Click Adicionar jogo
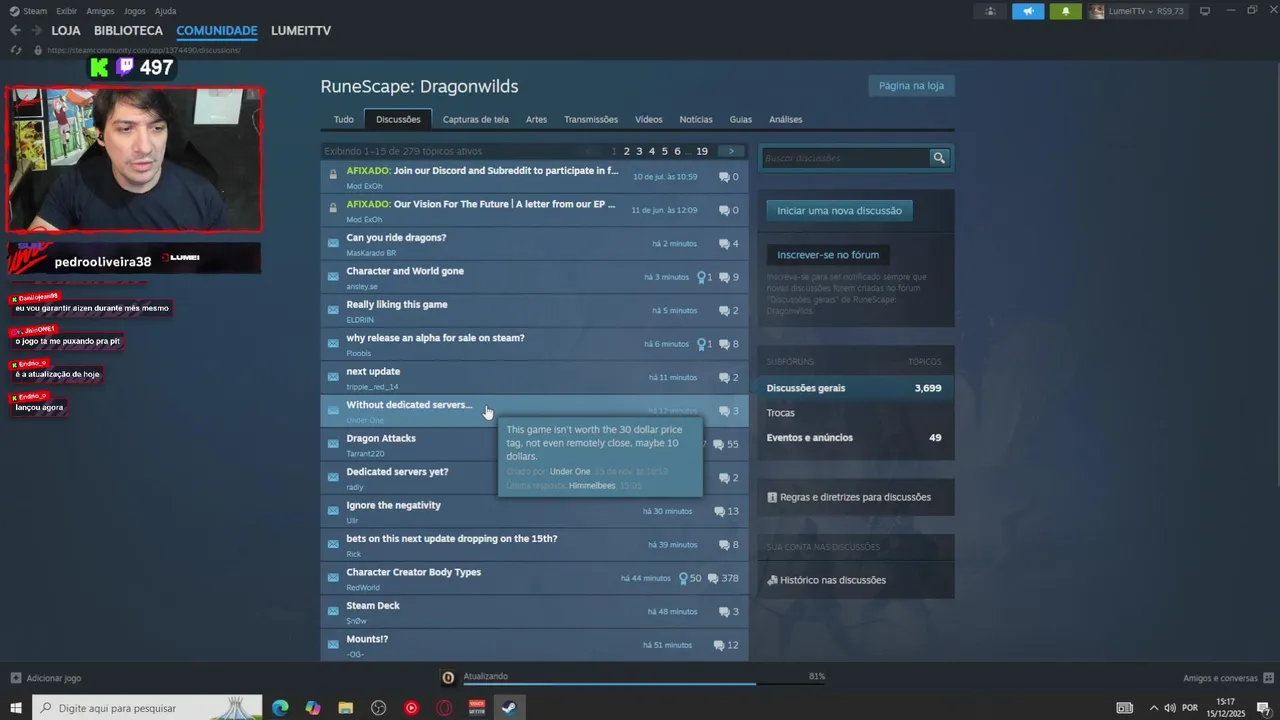 pyautogui.click(x=46, y=678)
